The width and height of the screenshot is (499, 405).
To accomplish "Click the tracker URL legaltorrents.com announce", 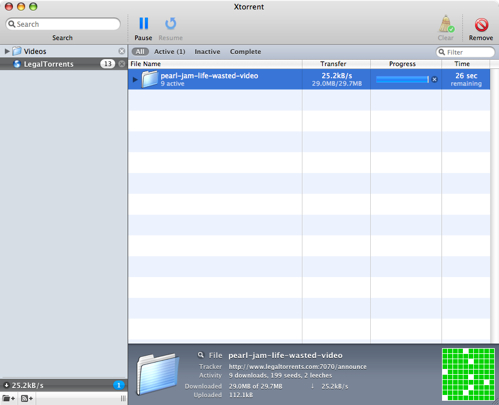I will tap(297, 366).
